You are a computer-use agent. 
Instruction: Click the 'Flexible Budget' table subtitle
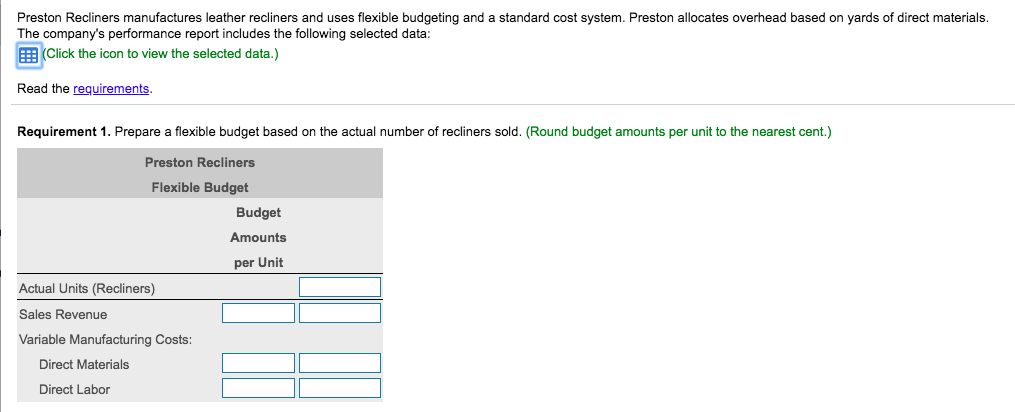(200, 187)
